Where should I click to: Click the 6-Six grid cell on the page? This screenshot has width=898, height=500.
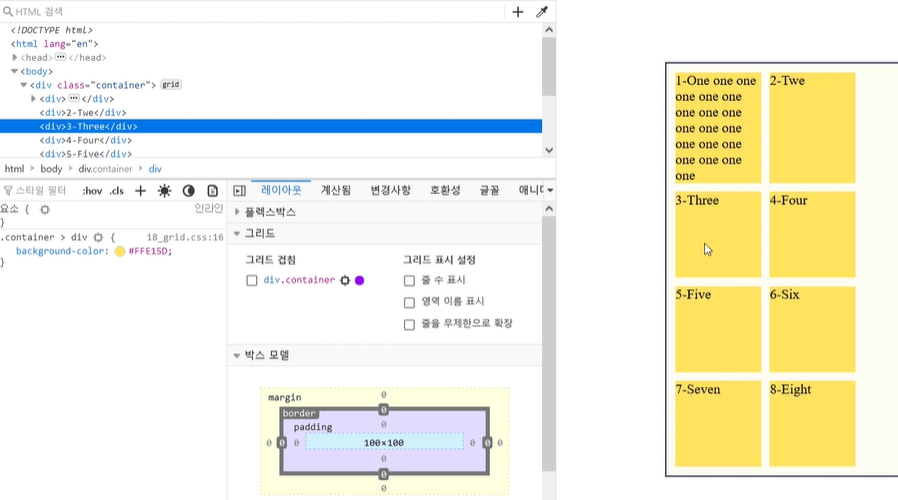(812, 329)
